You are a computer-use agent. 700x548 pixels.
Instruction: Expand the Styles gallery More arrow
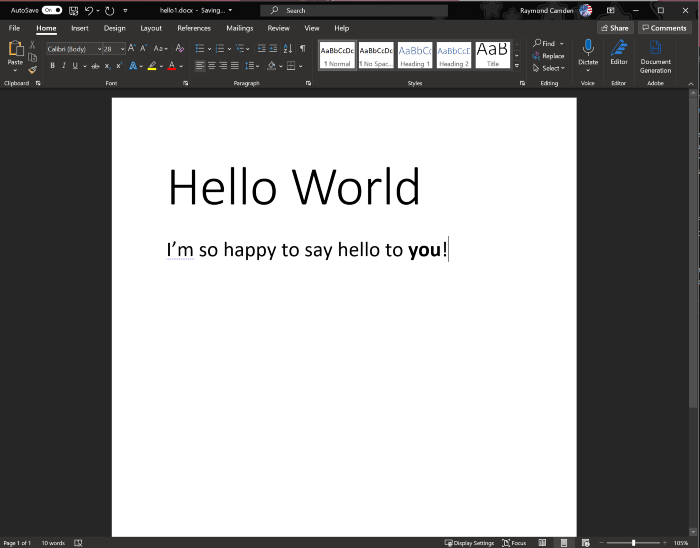point(517,67)
